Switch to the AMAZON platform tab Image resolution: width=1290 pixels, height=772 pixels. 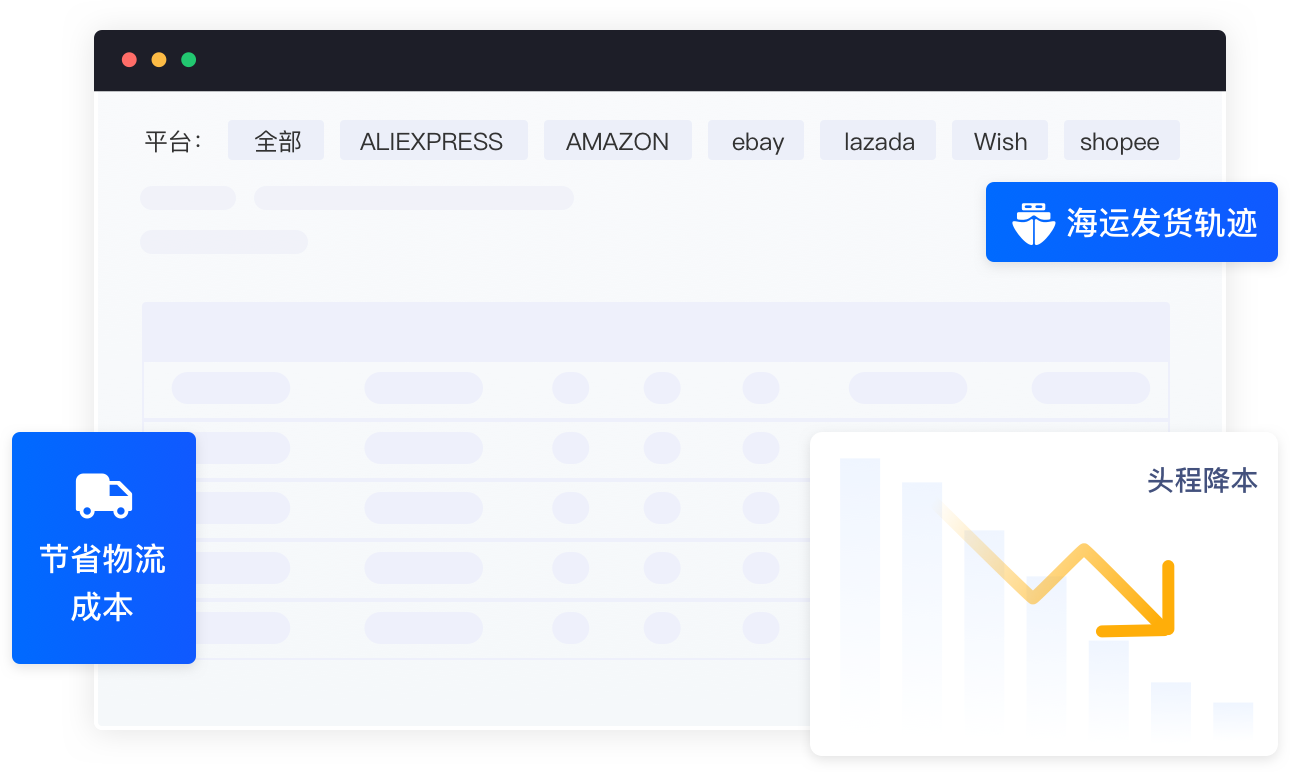click(x=617, y=141)
